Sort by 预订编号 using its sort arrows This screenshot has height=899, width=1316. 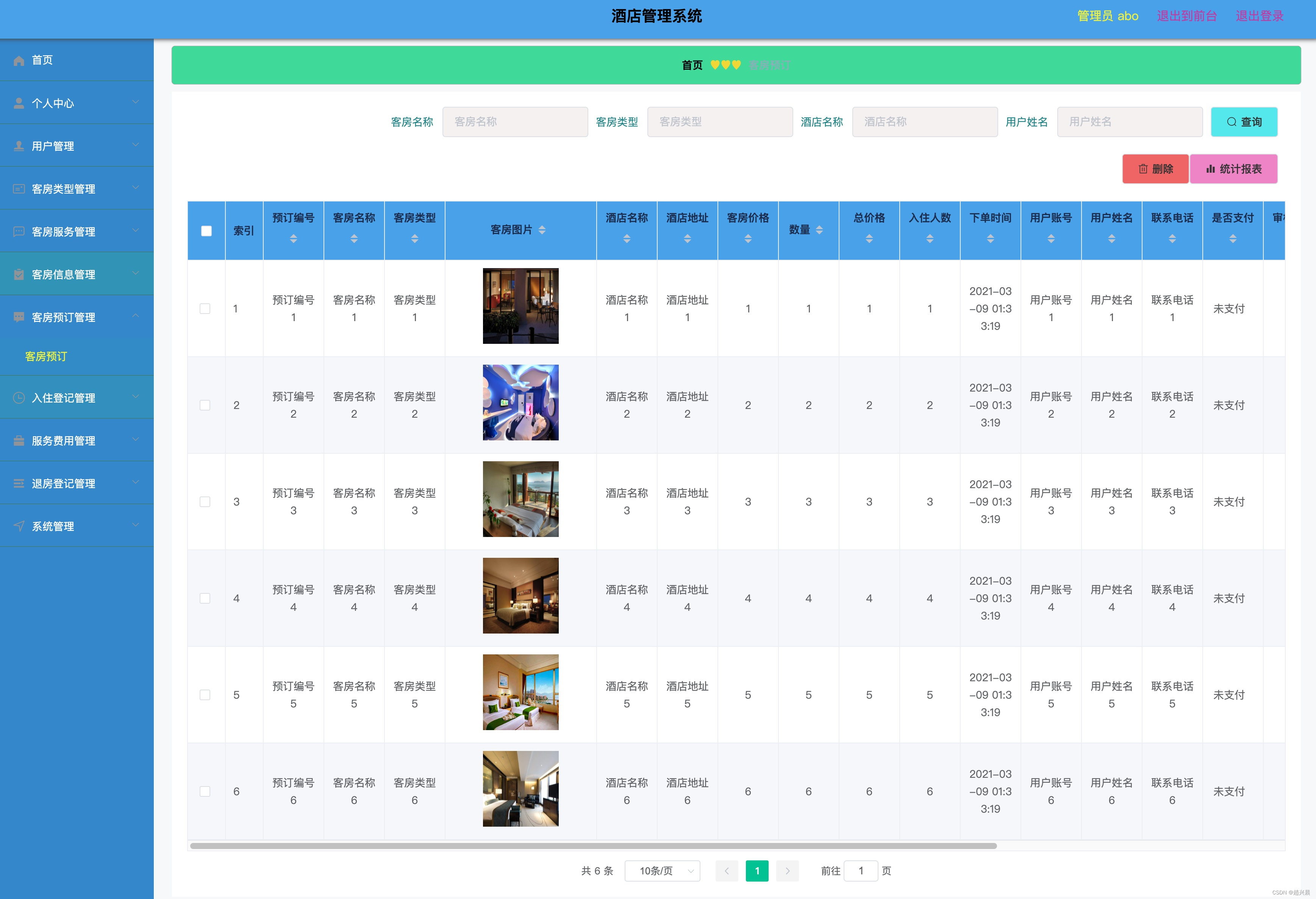293,239
